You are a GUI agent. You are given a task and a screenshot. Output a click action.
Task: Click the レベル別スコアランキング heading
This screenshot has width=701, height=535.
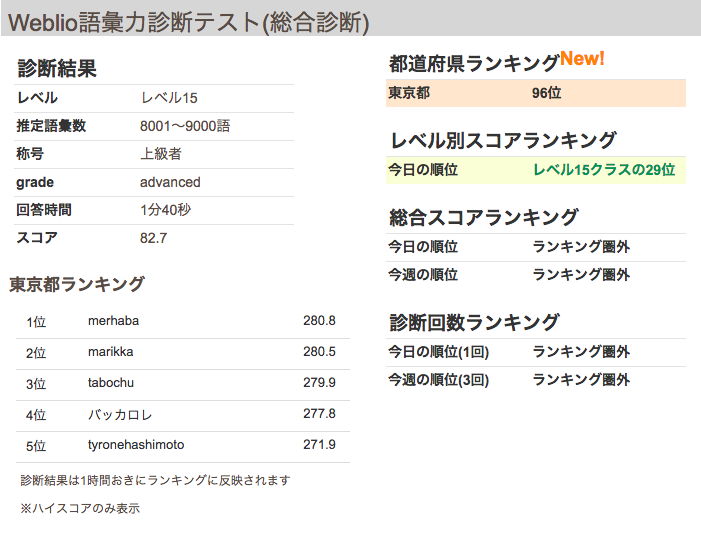click(503, 140)
